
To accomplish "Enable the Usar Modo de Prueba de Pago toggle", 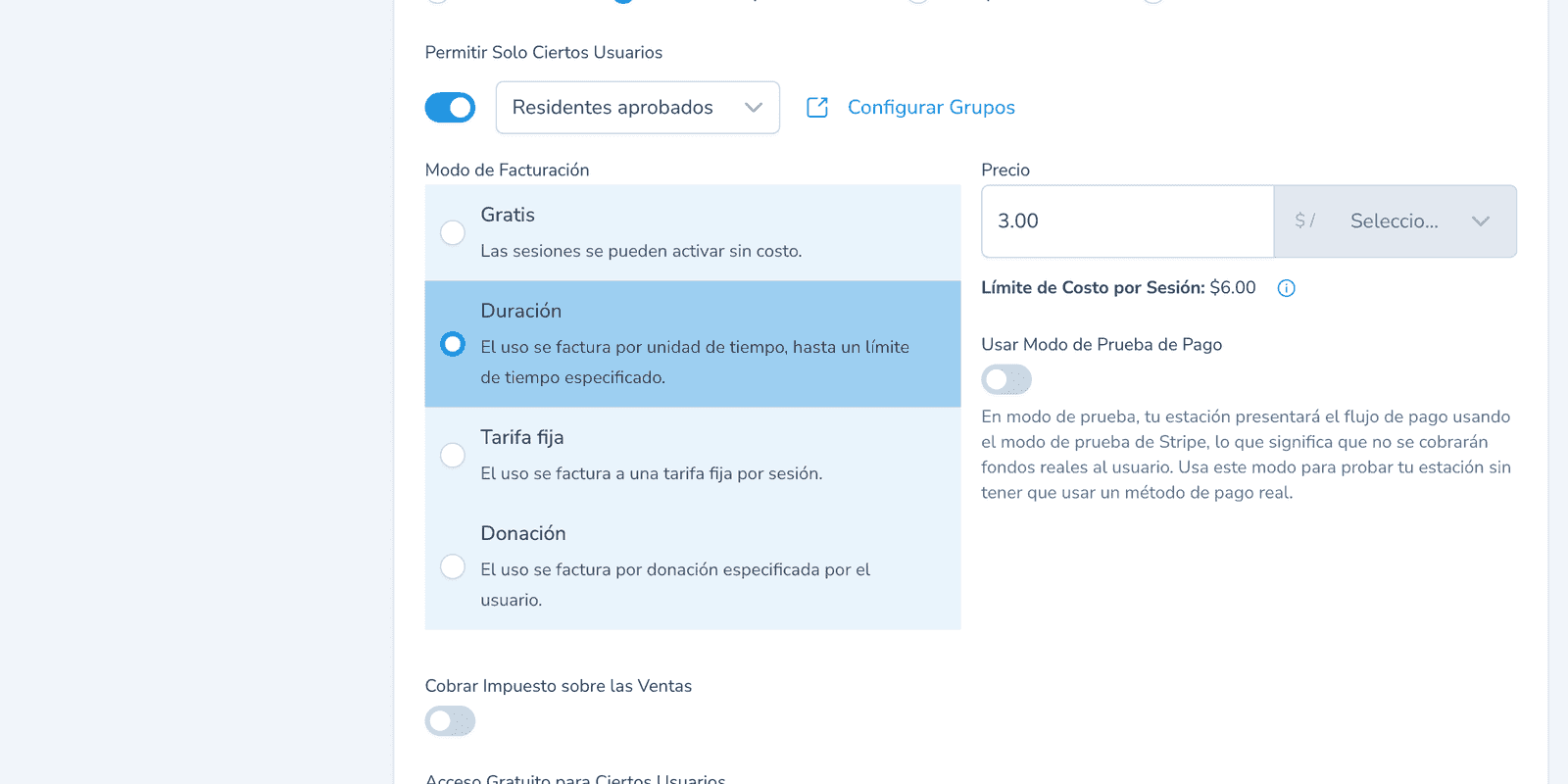I will click(1006, 379).
